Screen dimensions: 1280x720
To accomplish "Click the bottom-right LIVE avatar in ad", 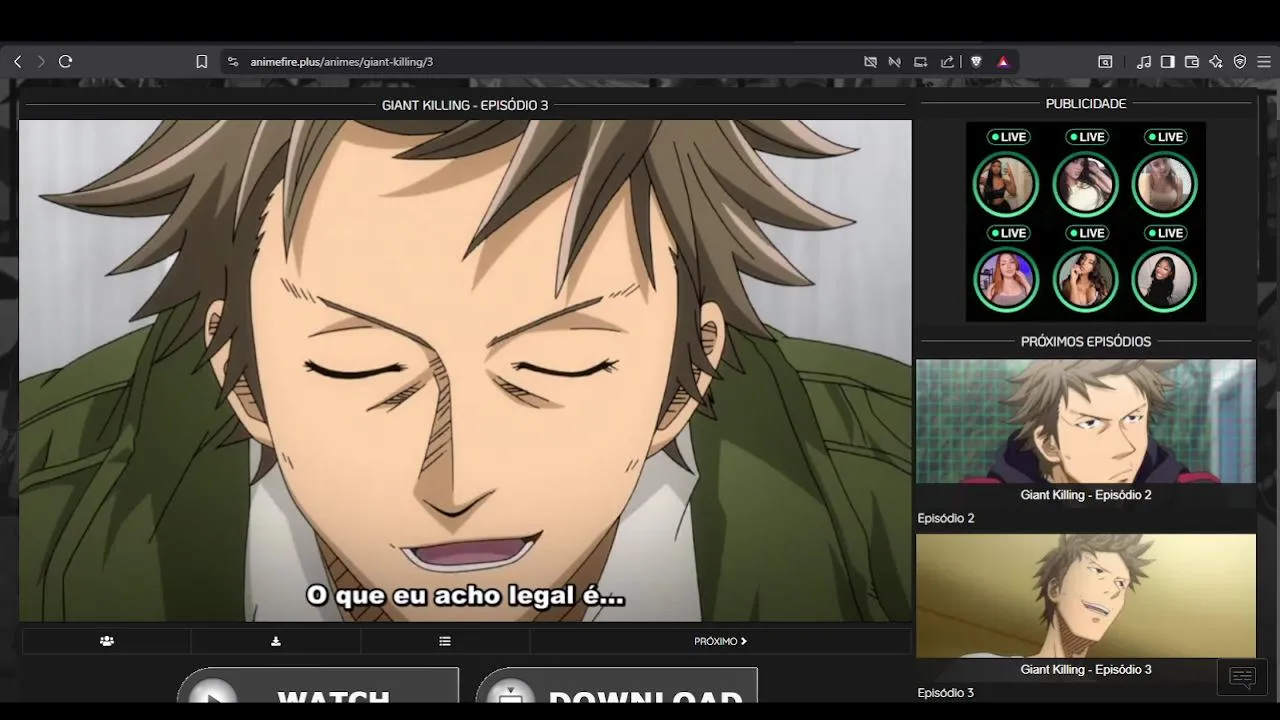I will click(x=1164, y=280).
